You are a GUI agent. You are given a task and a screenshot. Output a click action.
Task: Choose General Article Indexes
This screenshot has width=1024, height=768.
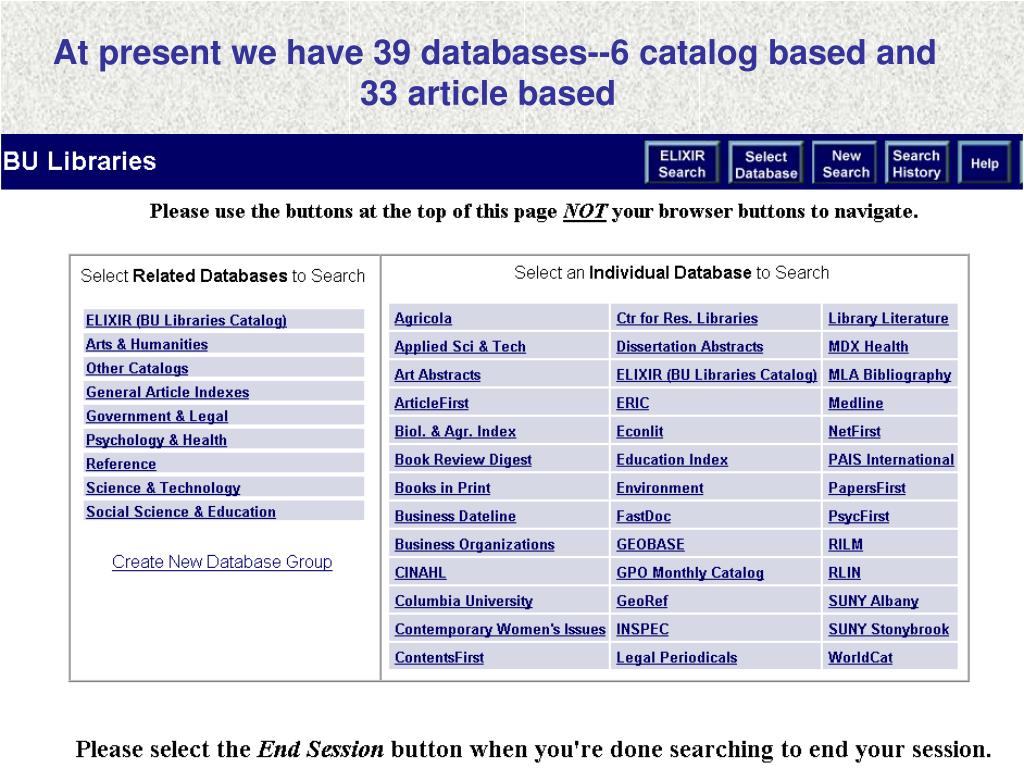(167, 392)
